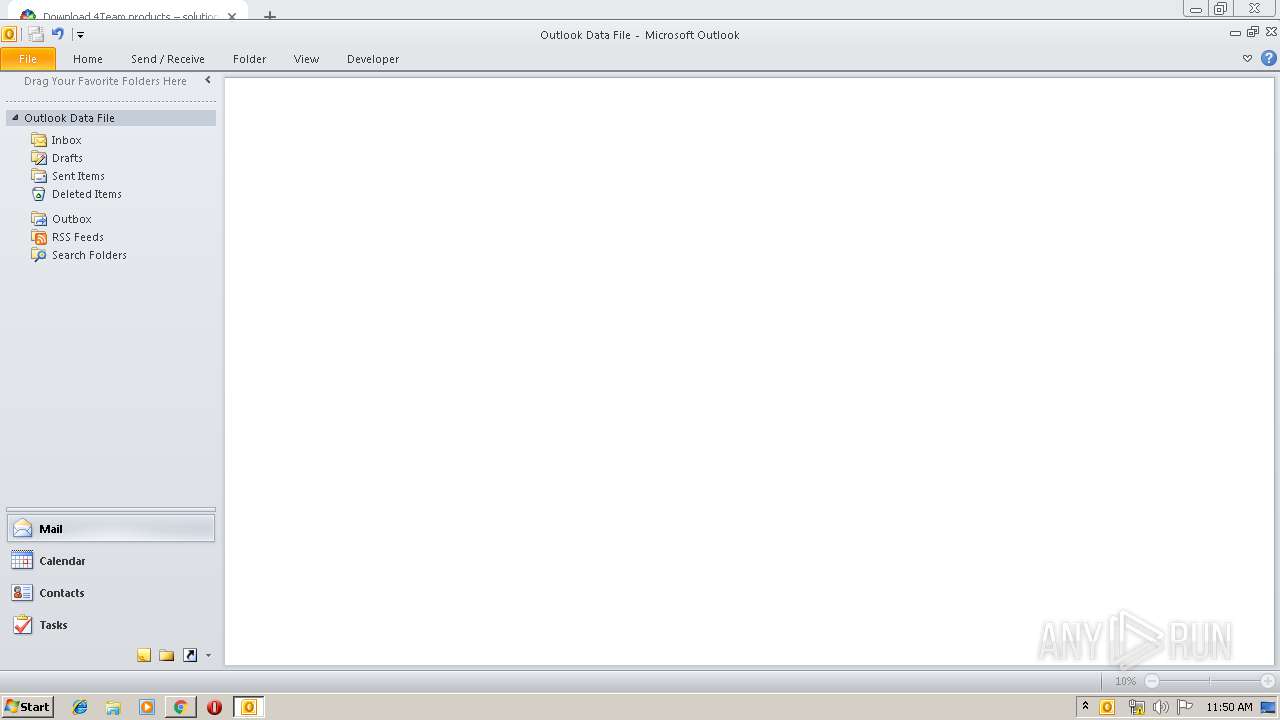Open Windows Media Player from taskbar

pyautogui.click(x=147, y=707)
